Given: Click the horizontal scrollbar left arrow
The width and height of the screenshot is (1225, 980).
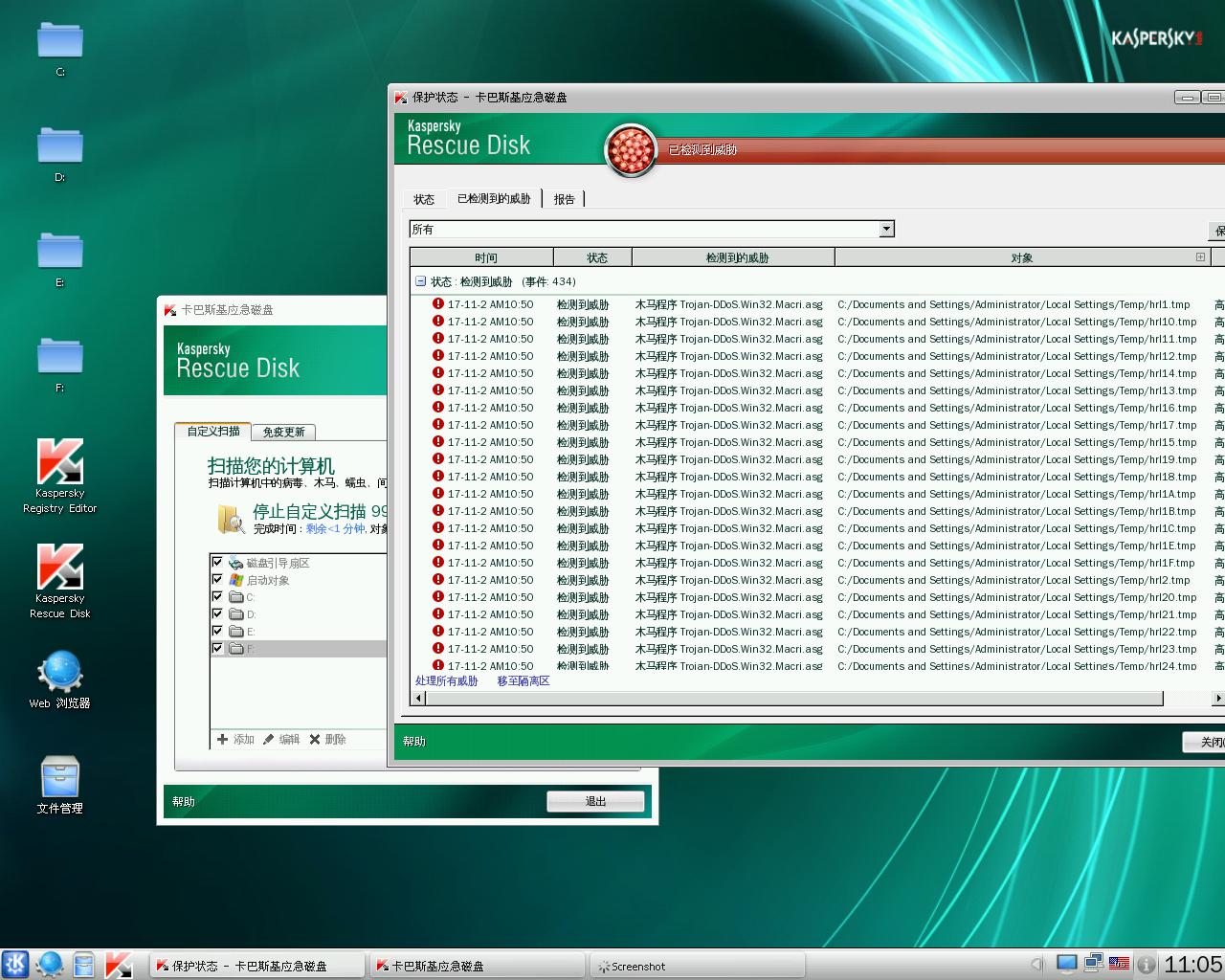Looking at the screenshot, I should click(x=417, y=698).
